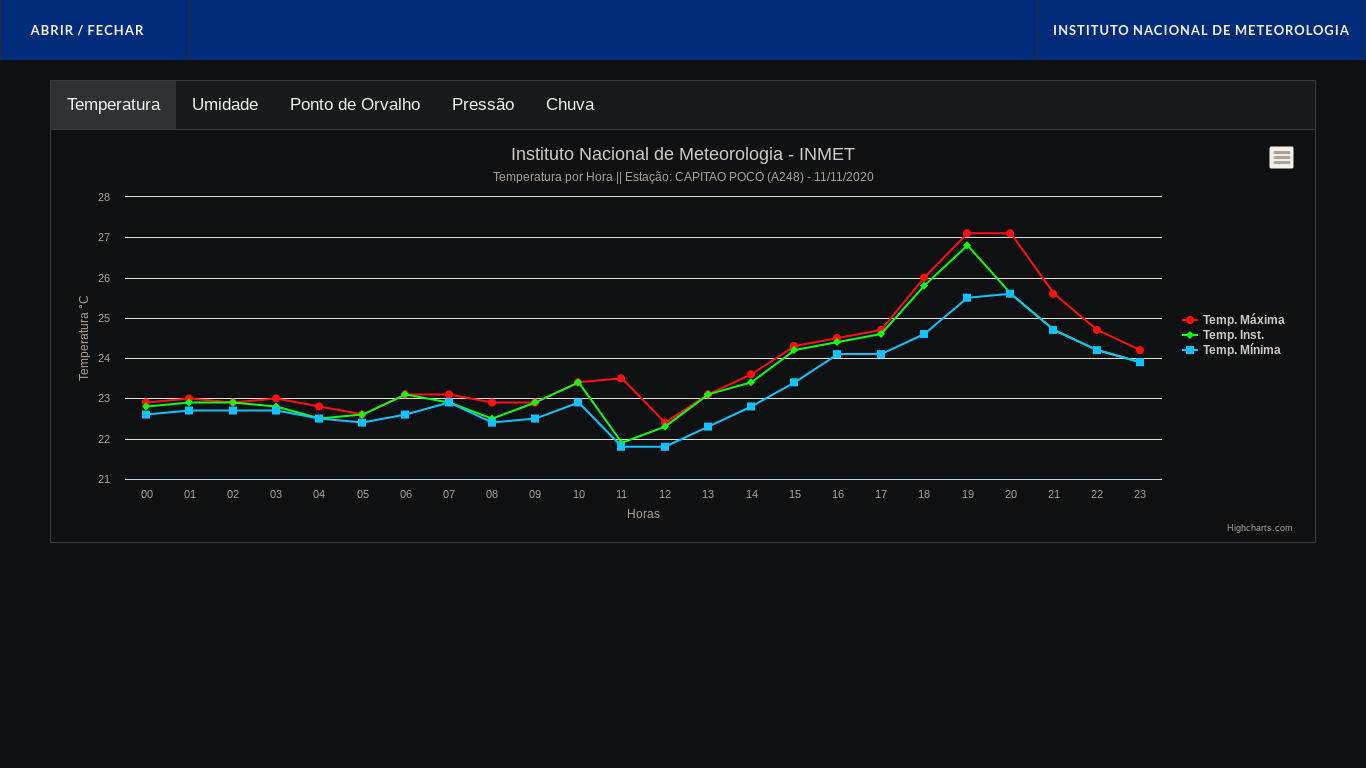Viewport: 1366px width, 768px height.
Task: Click the y-axis label 21
Action: 104,480
